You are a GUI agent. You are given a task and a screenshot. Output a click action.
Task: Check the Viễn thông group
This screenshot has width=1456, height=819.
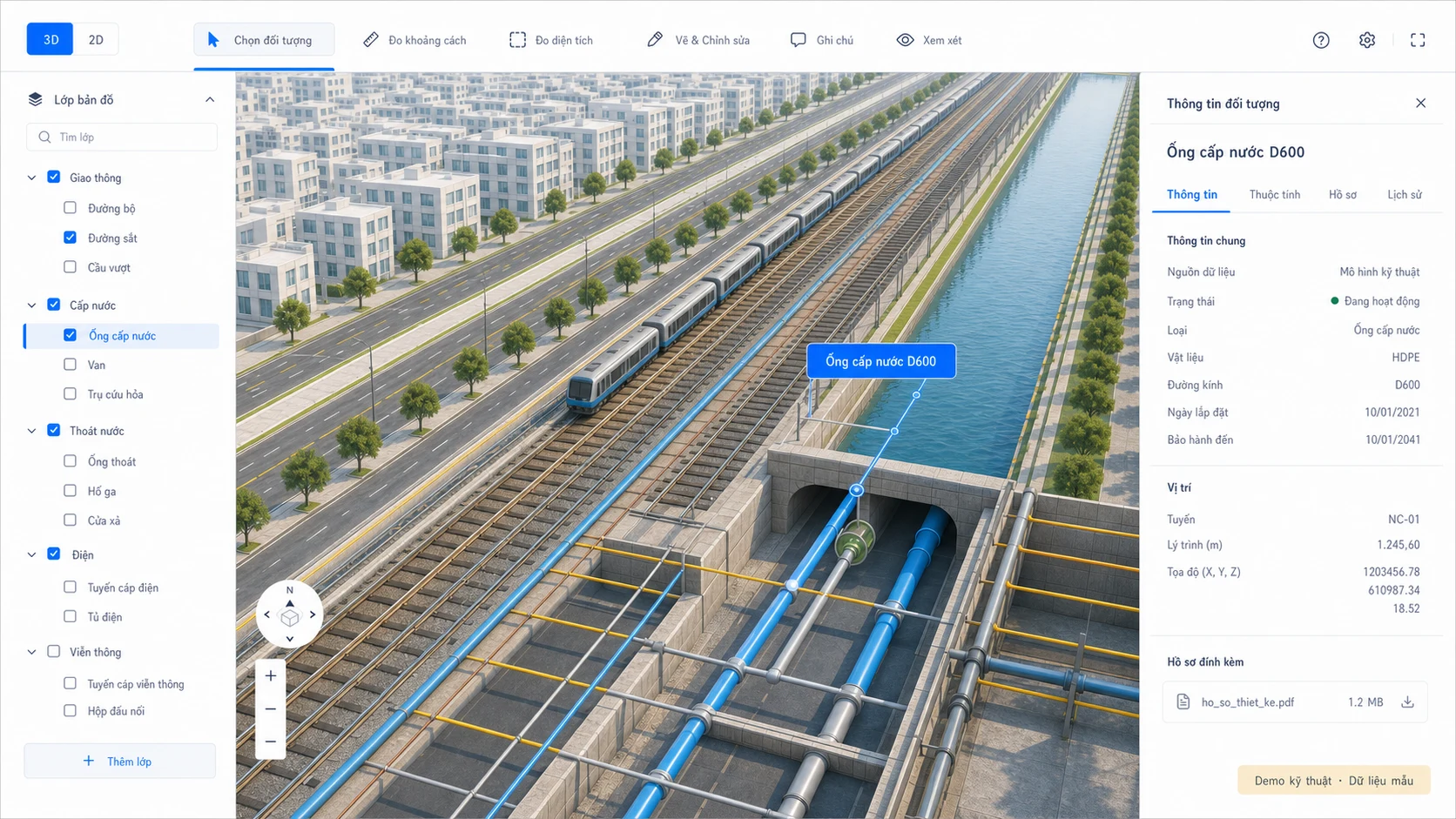click(54, 651)
